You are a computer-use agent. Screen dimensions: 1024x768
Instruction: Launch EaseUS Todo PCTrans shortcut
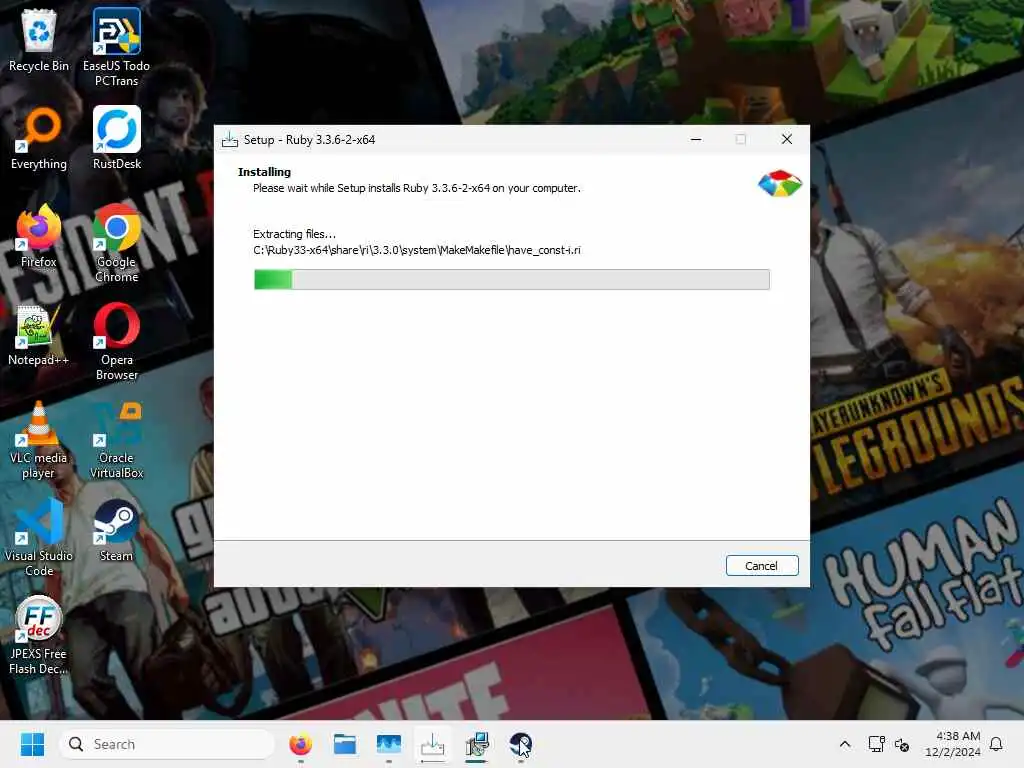pos(116,47)
